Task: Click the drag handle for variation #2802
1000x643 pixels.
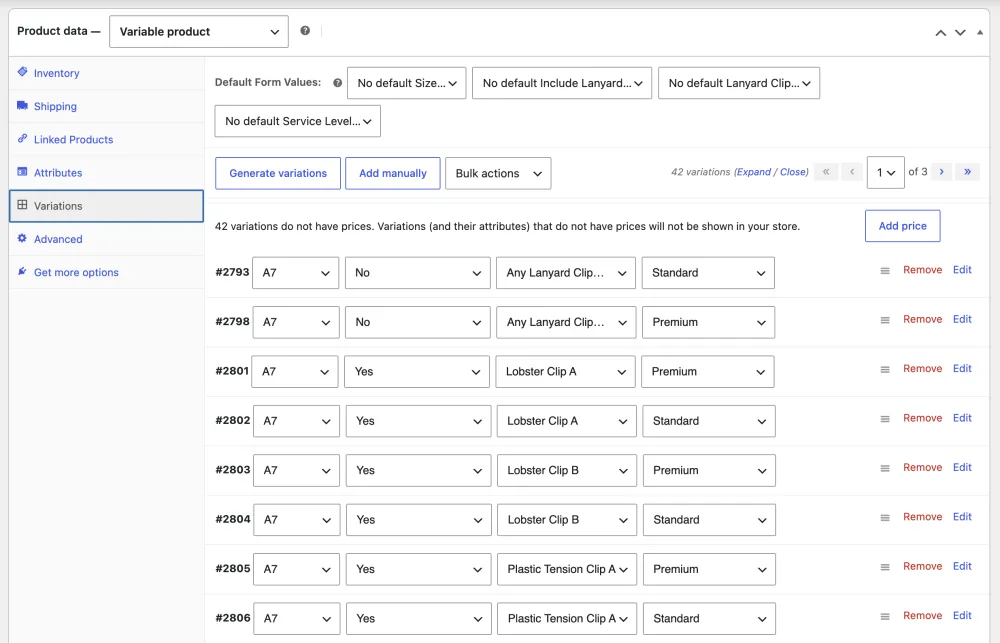Action: pos(885,419)
